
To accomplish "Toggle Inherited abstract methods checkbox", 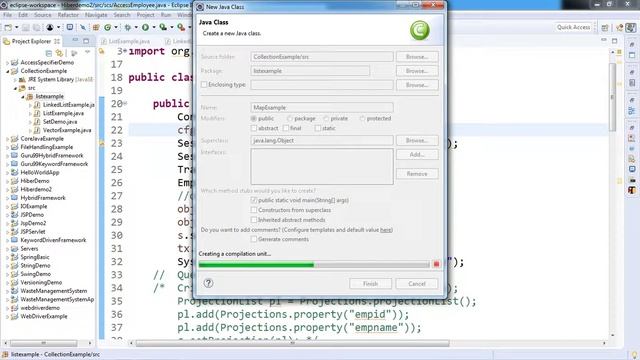I will tap(254, 220).
